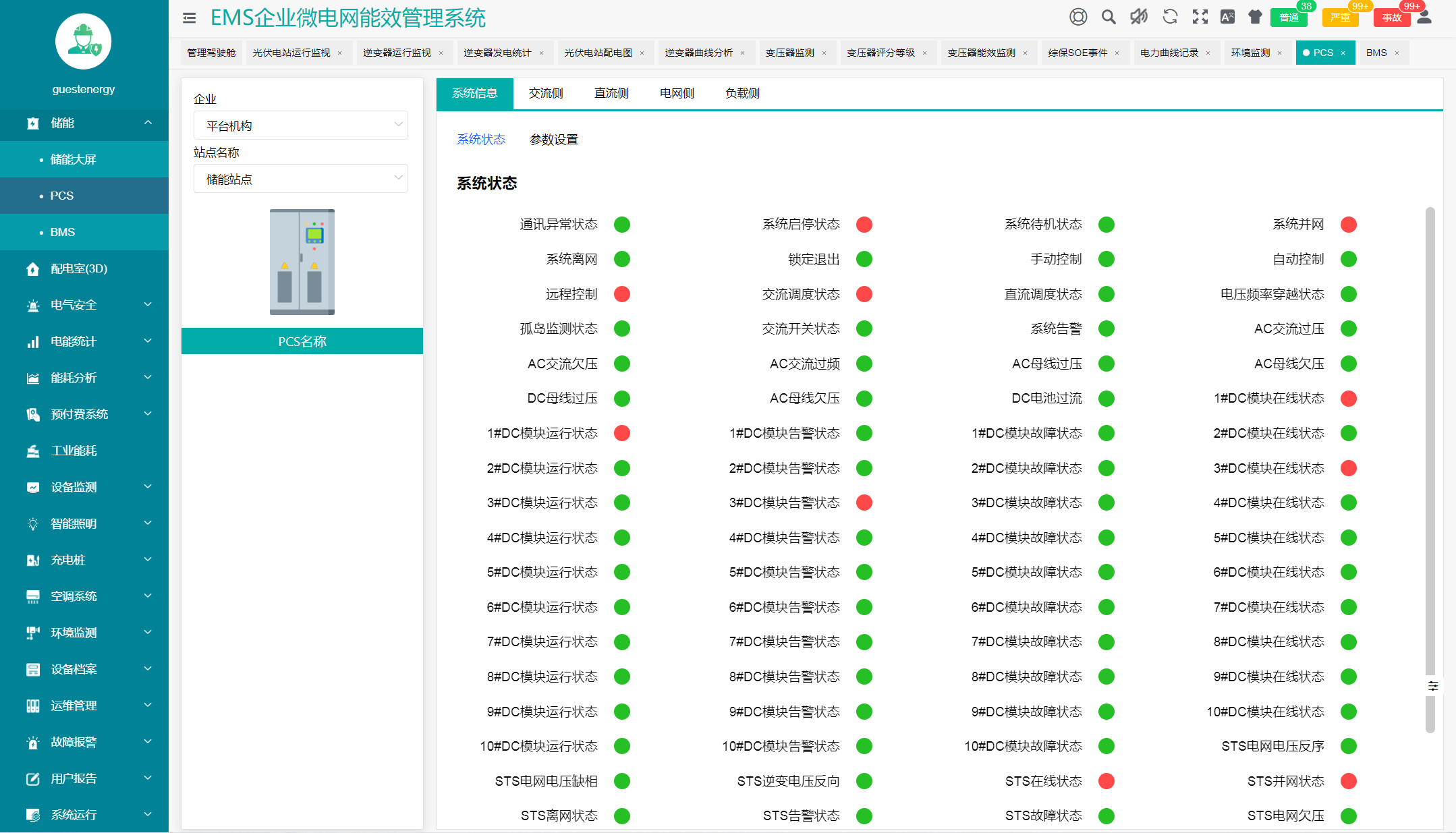
Task: Click the PCS cabinet device image
Action: (x=302, y=262)
